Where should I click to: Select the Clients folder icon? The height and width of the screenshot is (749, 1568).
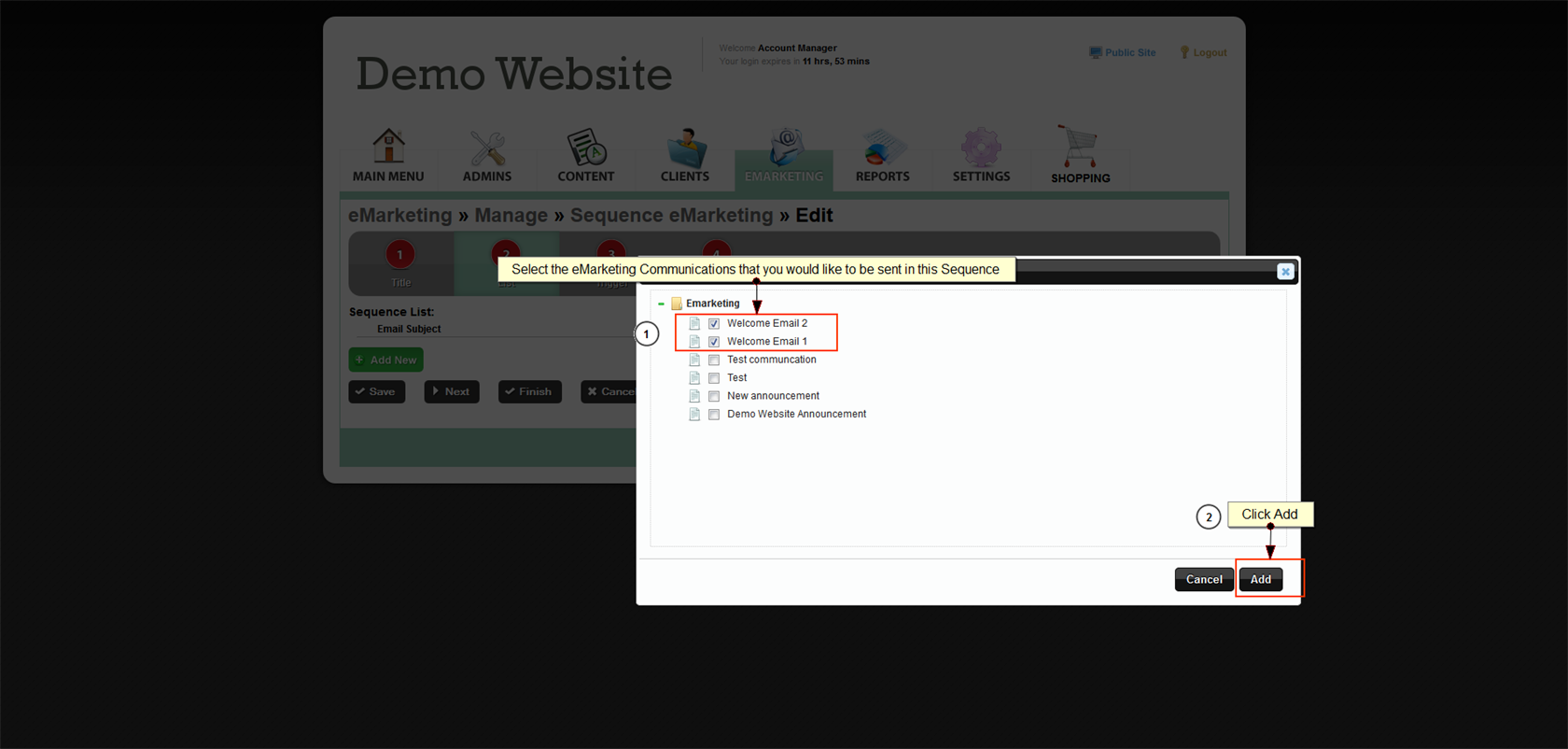point(685,148)
